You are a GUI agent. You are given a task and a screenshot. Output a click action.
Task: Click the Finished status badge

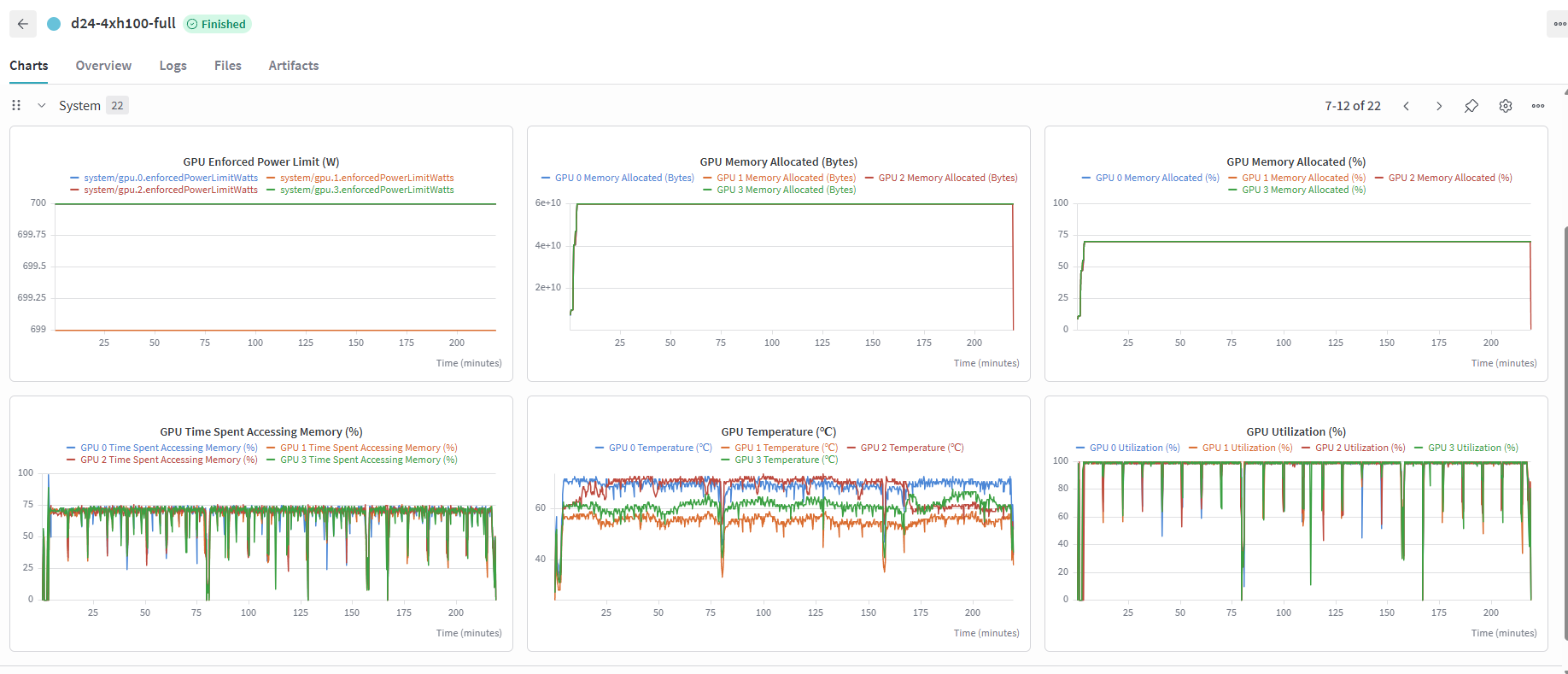(217, 24)
